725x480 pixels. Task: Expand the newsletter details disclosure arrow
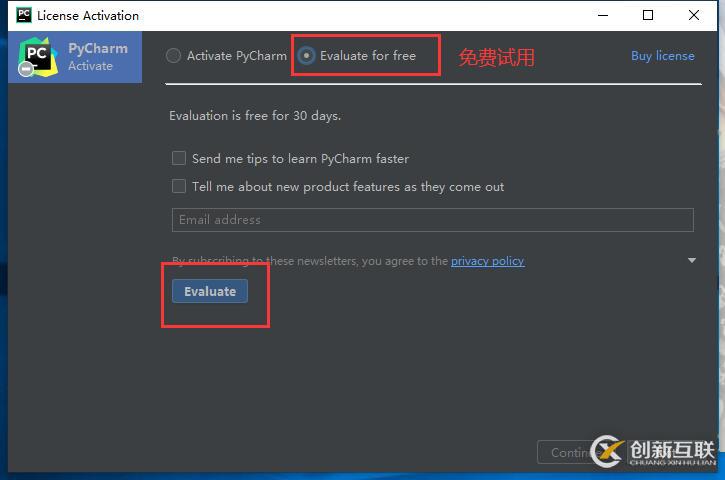click(692, 260)
